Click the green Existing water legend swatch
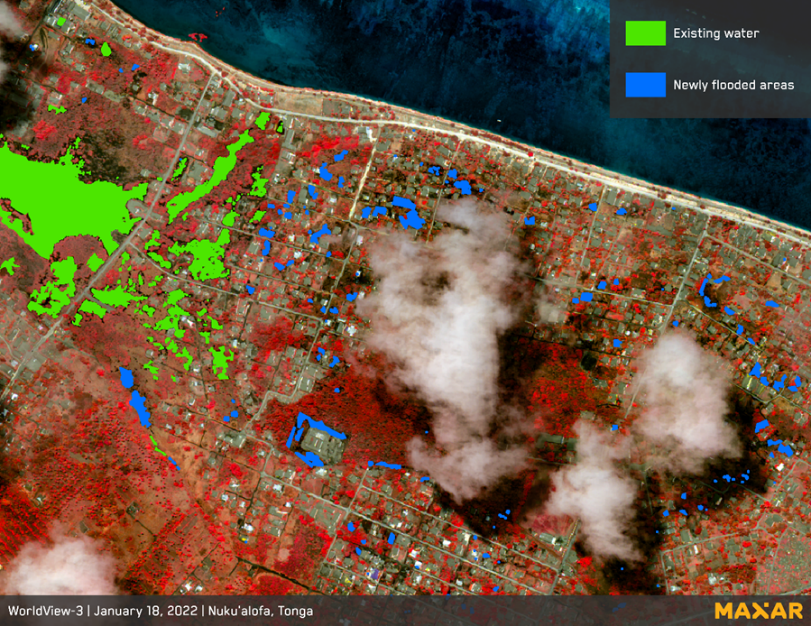The width and height of the screenshot is (811, 626). click(x=645, y=33)
